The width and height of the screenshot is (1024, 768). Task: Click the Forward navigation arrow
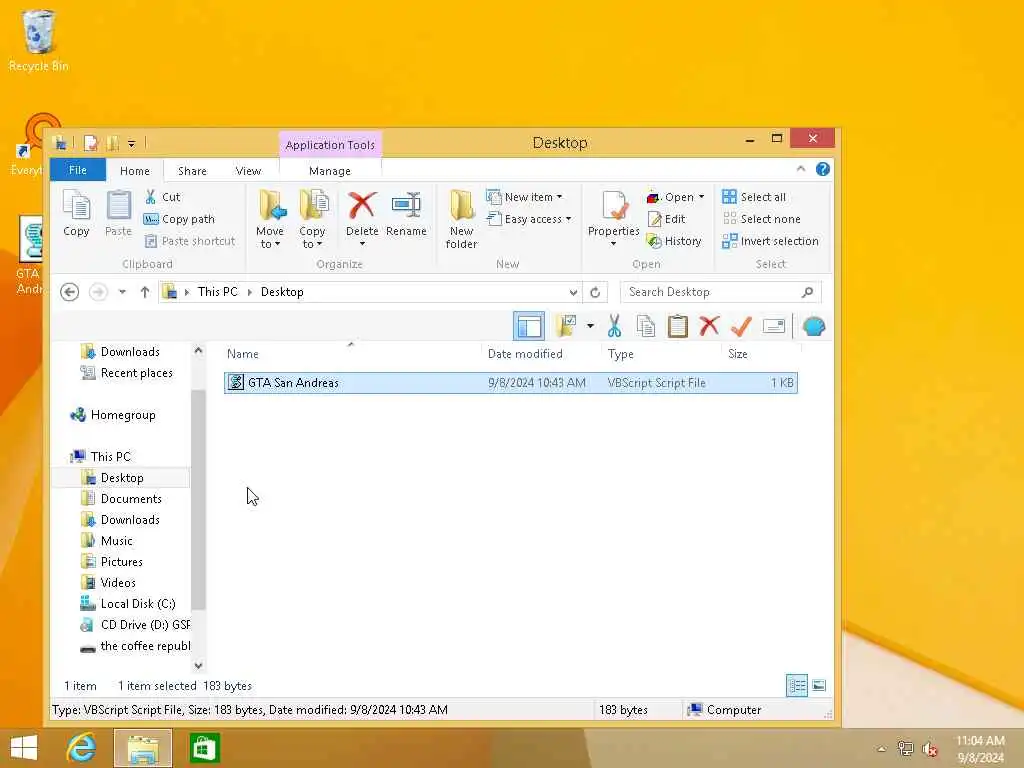(x=98, y=292)
